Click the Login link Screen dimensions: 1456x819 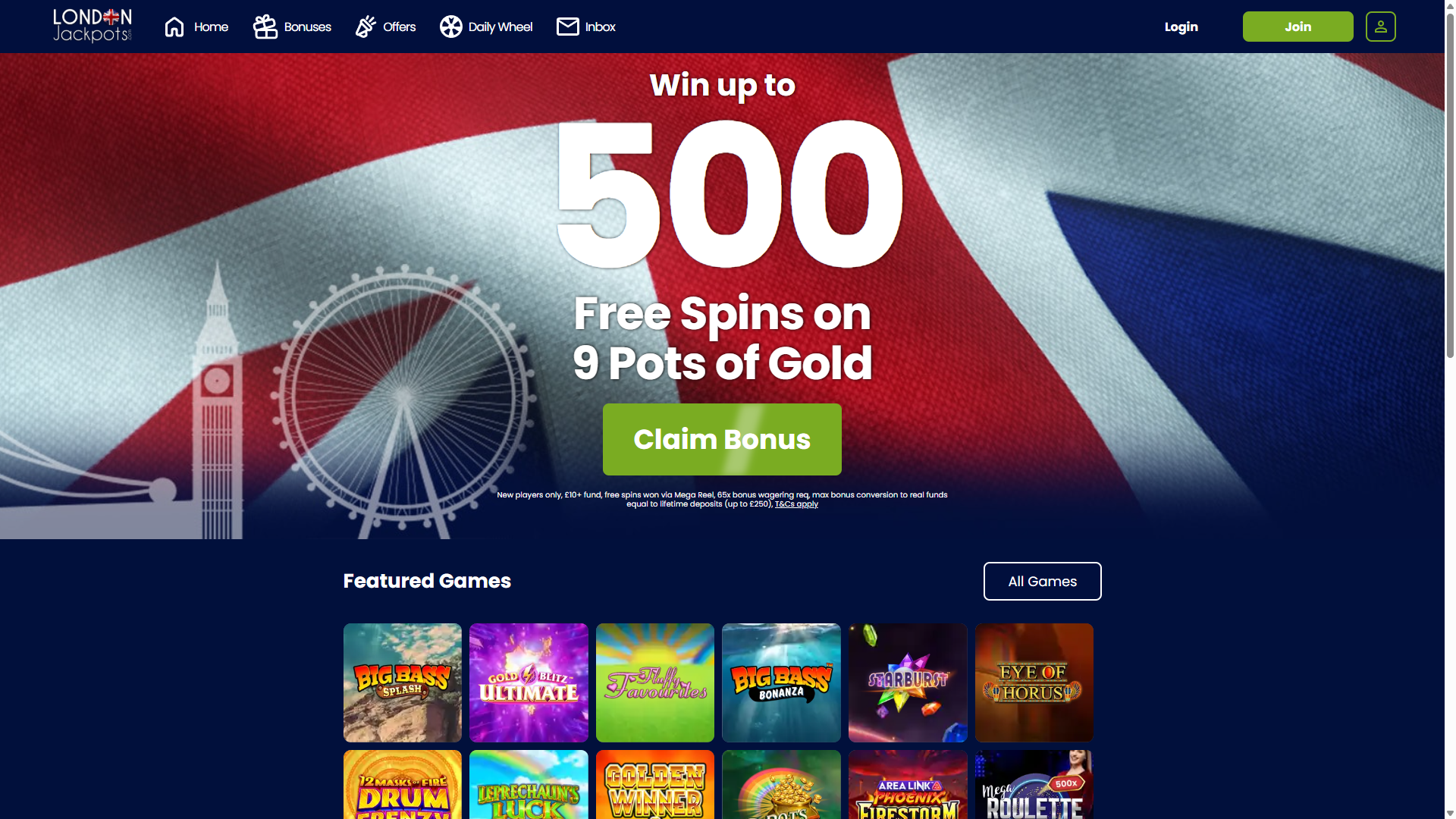pos(1181,27)
